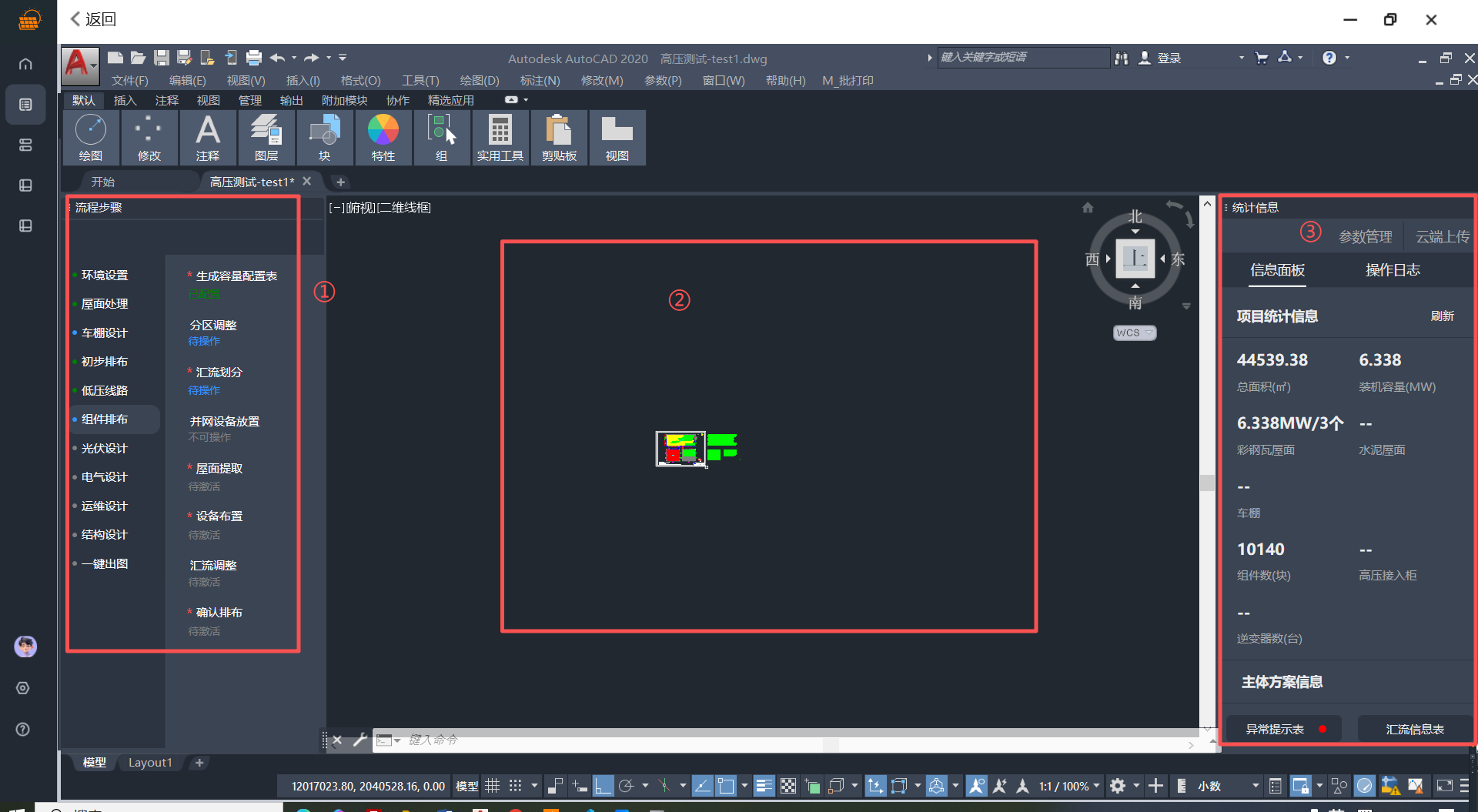This screenshot has width=1478, height=812.
Task: Select 光伏设计 in the workflow steps
Action: 105,448
